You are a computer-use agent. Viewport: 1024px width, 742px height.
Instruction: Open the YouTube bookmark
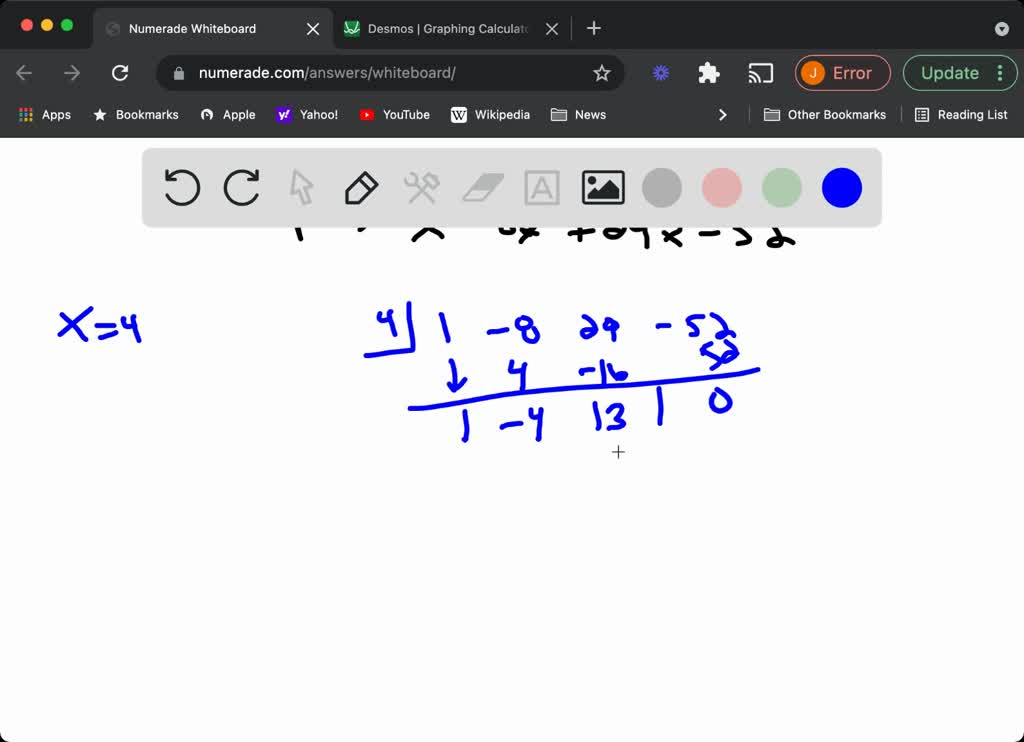point(394,114)
